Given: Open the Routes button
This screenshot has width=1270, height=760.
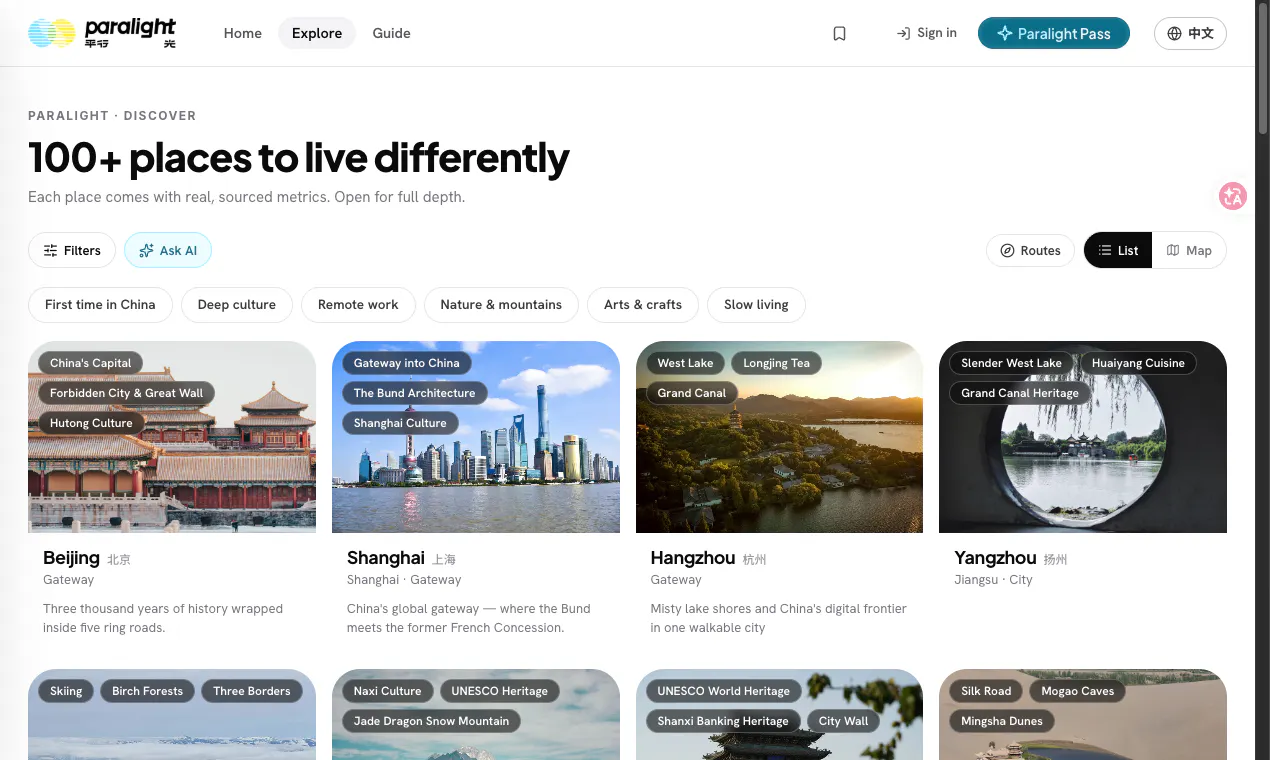Looking at the screenshot, I should click(1030, 250).
